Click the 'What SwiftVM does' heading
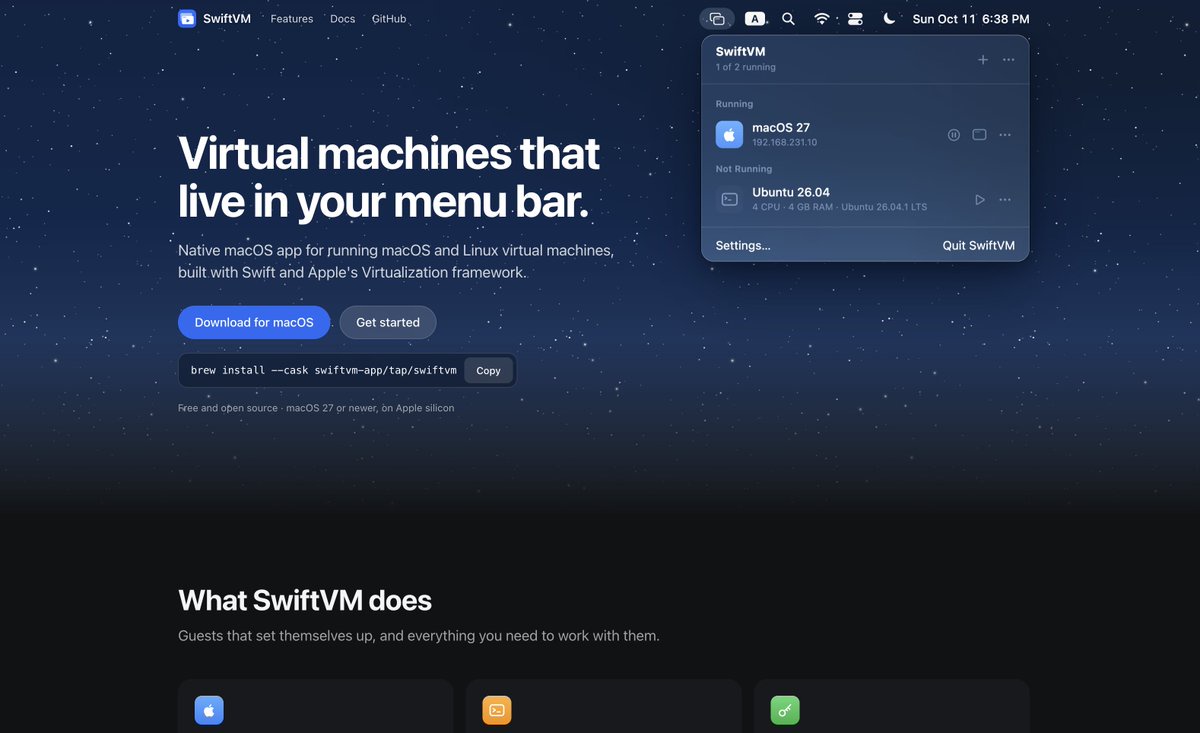 tap(305, 600)
